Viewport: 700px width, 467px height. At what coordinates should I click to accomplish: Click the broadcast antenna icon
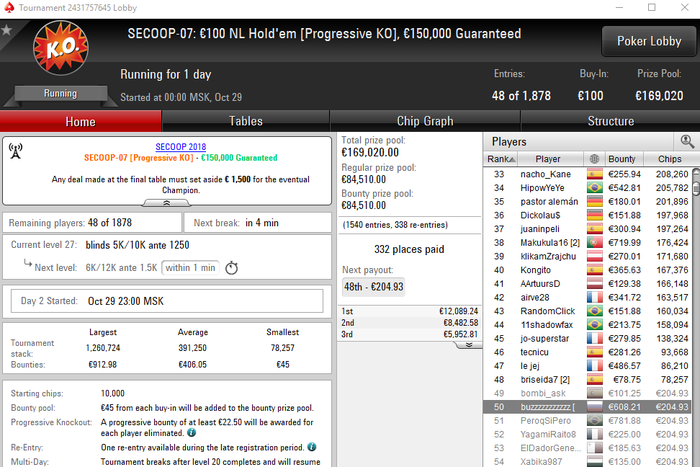[16, 151]
